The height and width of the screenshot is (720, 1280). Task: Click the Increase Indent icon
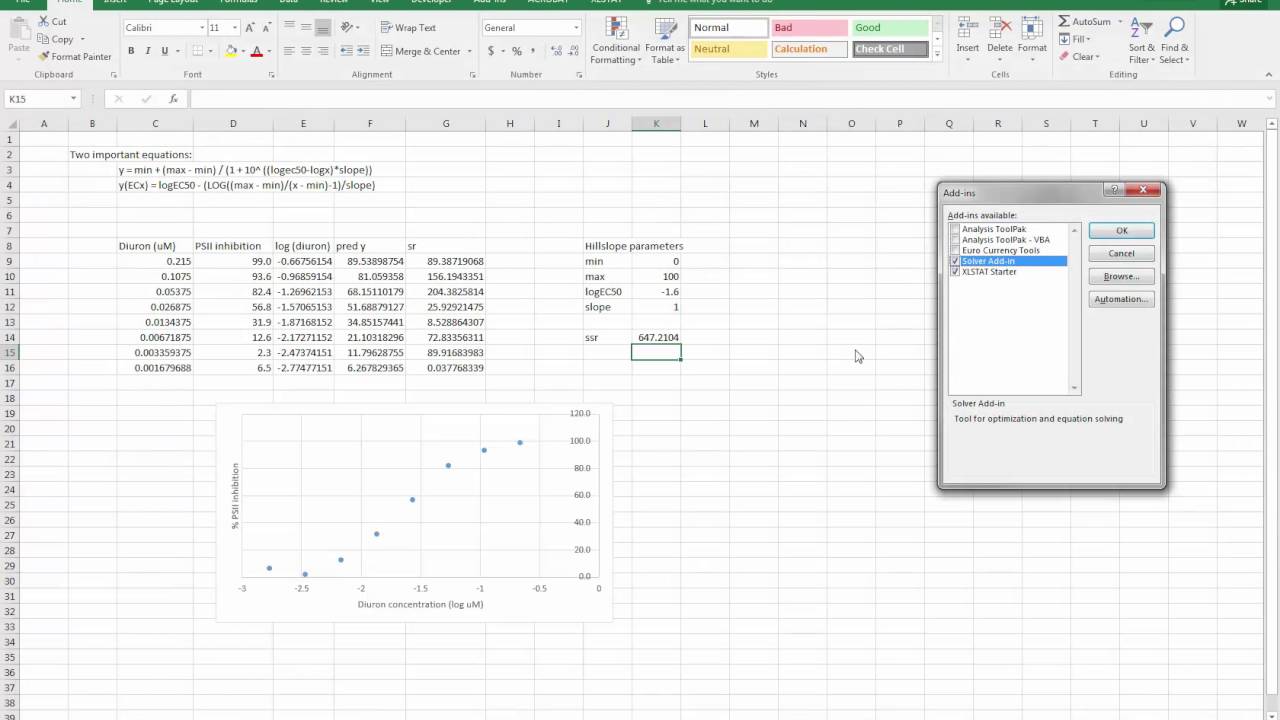[x=364, y=51]
